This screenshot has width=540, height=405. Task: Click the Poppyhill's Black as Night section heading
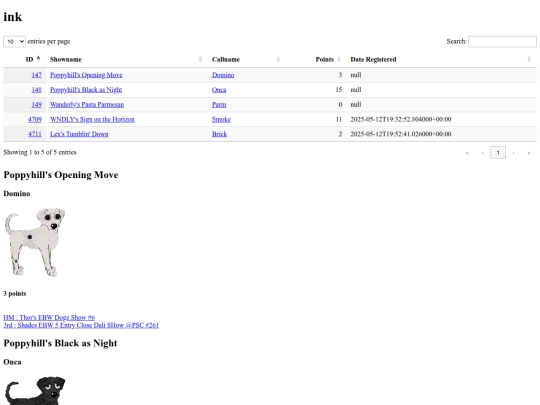[60, 343]
